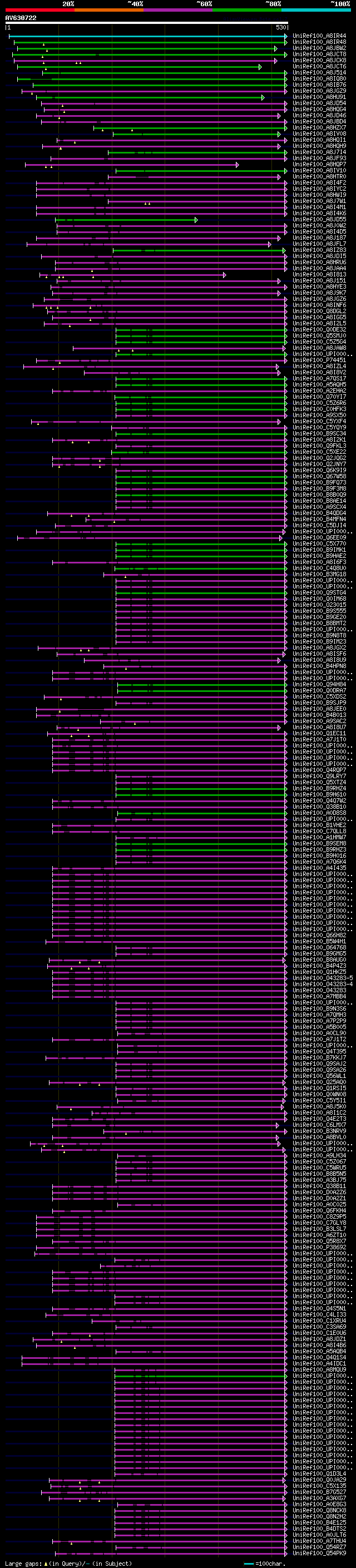Click the UniRef100_Q2JNY7 label
The image size is (356, 1568).
[319, 464]
